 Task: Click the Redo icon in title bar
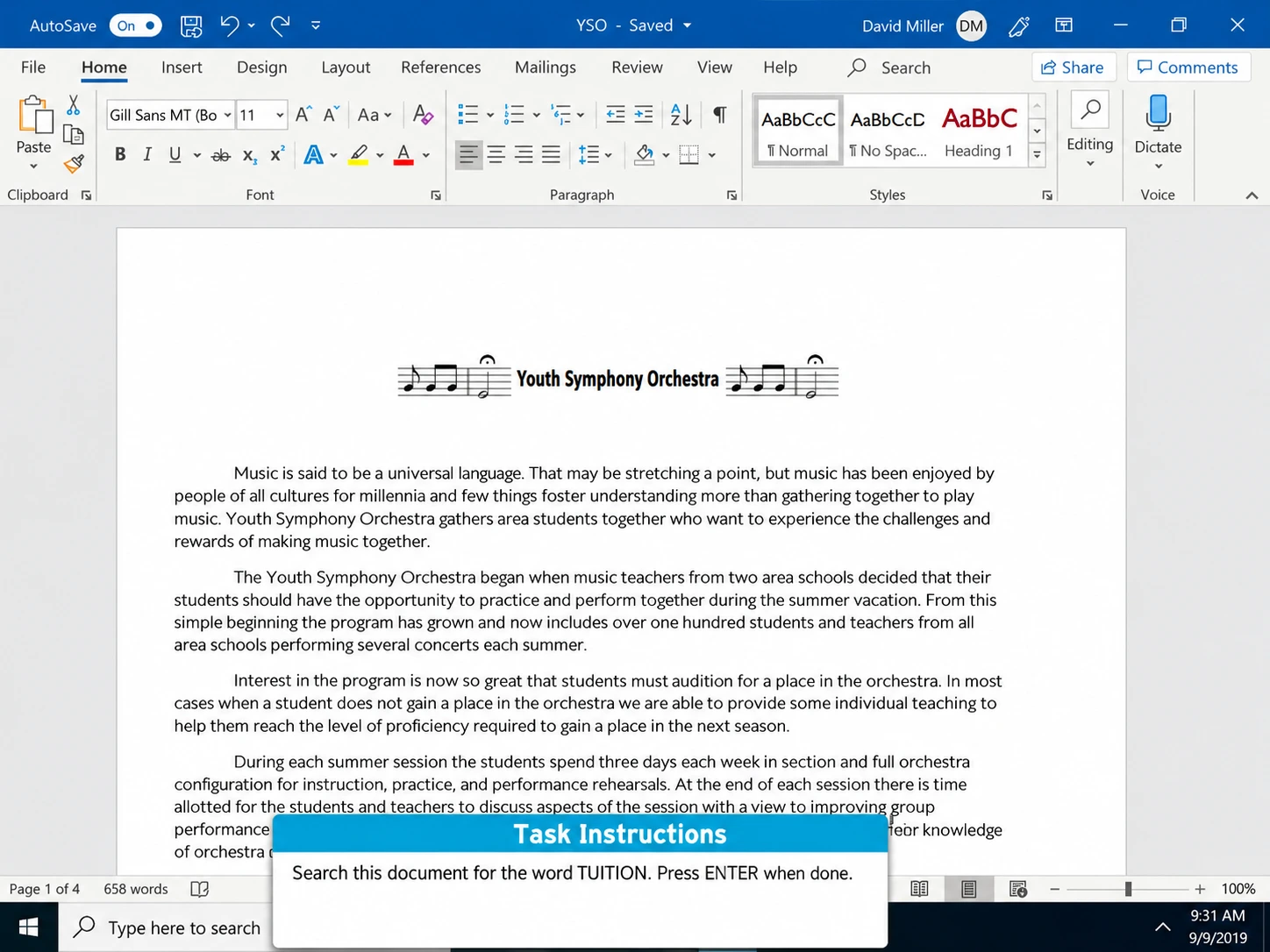281,25
